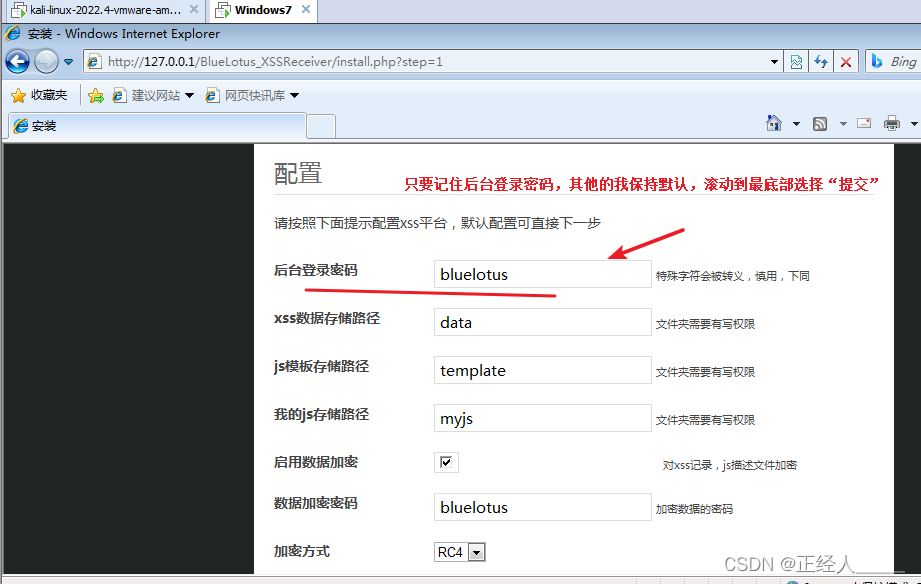
Task: Expand the address bar autocomplete dropdown
Action: point(774,62)
